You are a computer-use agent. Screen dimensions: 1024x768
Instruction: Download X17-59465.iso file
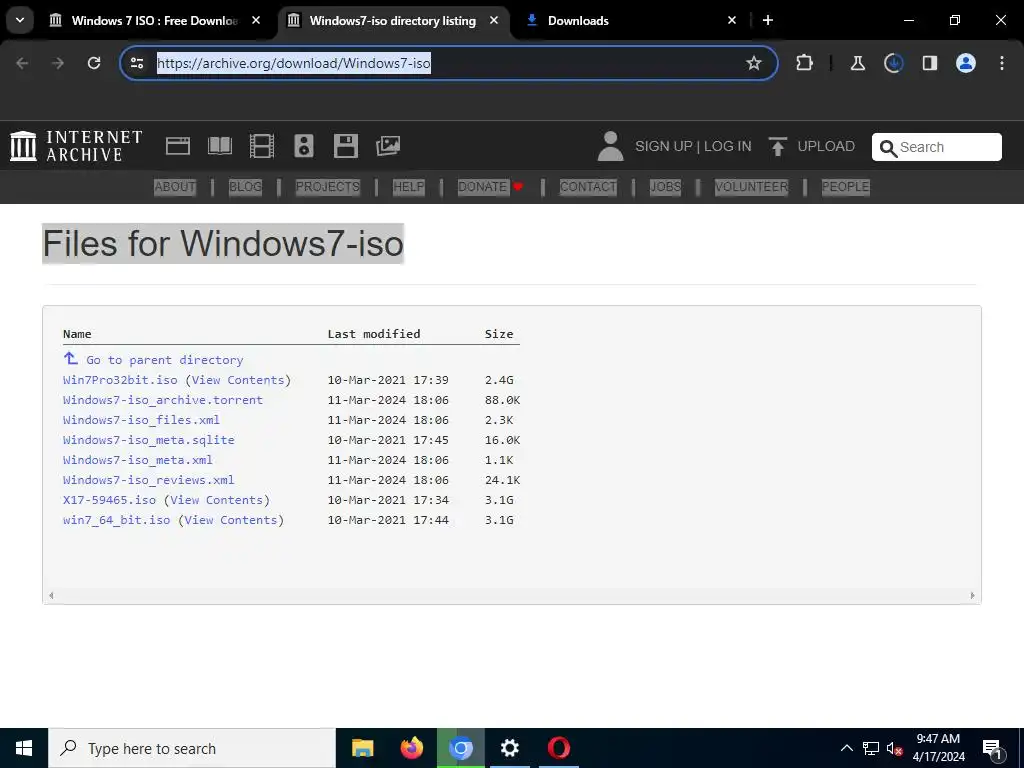coord(109,500)
